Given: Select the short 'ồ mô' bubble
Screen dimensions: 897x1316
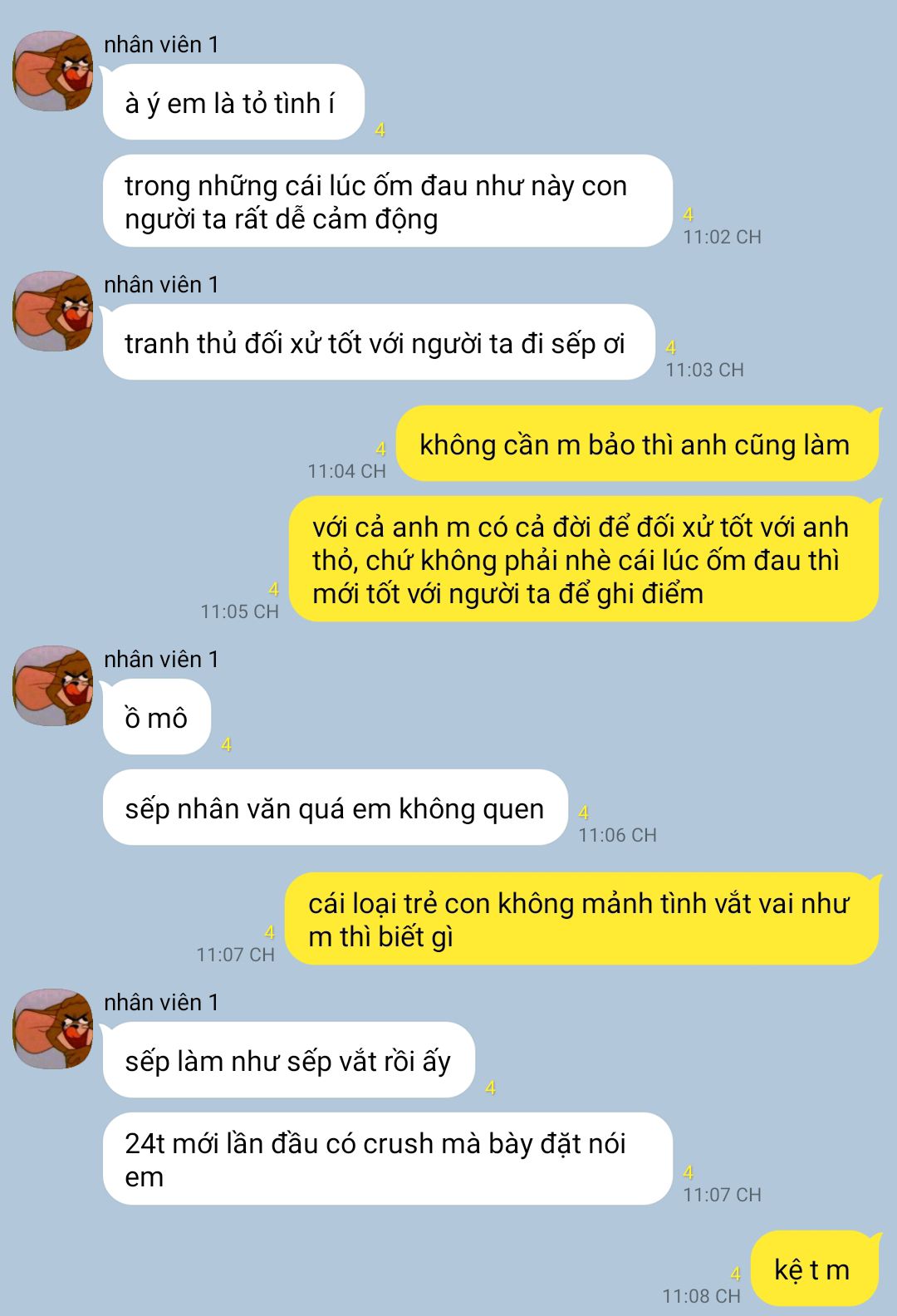Looking at the screenshot, I should pyautogui.click(x=157, y=718).
